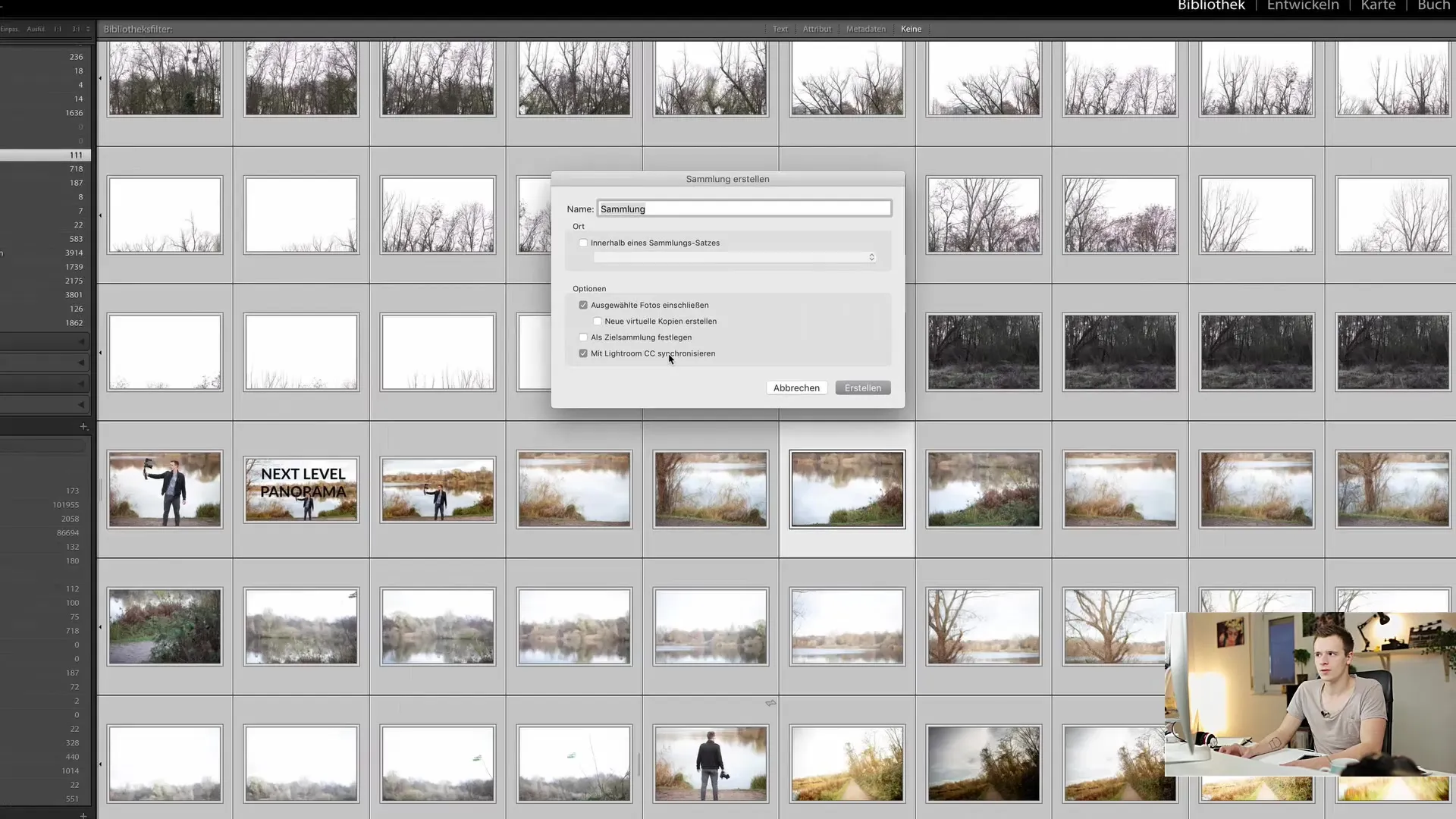The image size is (1456, 819).
Task: Click the Erstellen button
Action: [x=863, y=388]
